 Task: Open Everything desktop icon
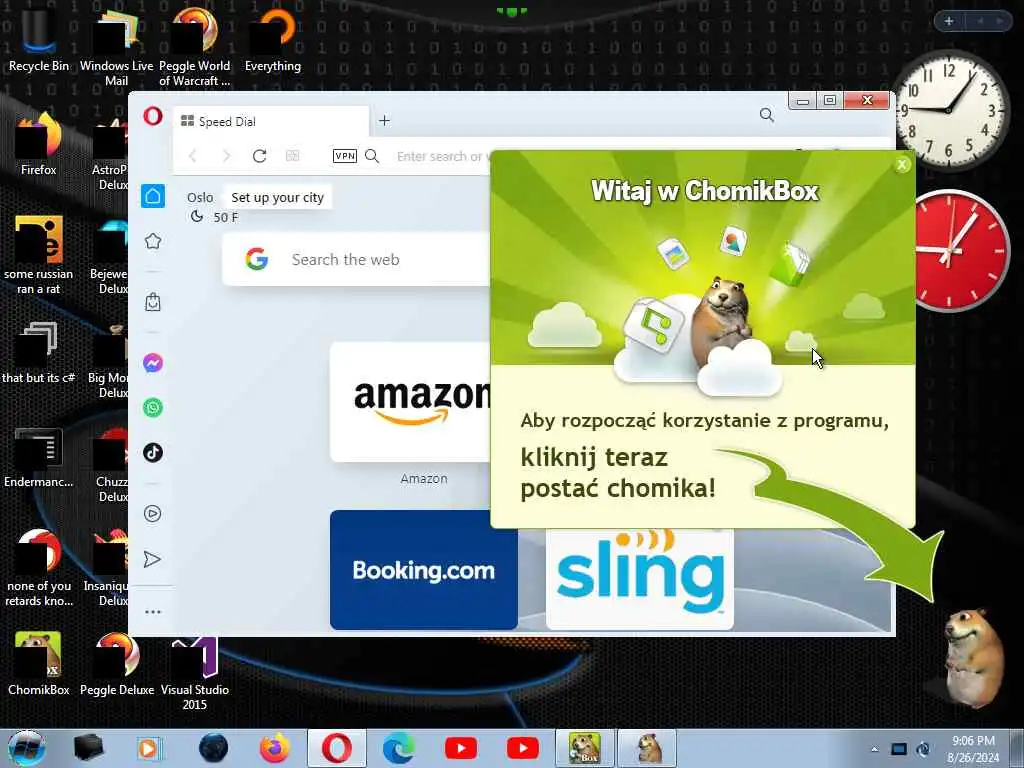coord(273,39)
